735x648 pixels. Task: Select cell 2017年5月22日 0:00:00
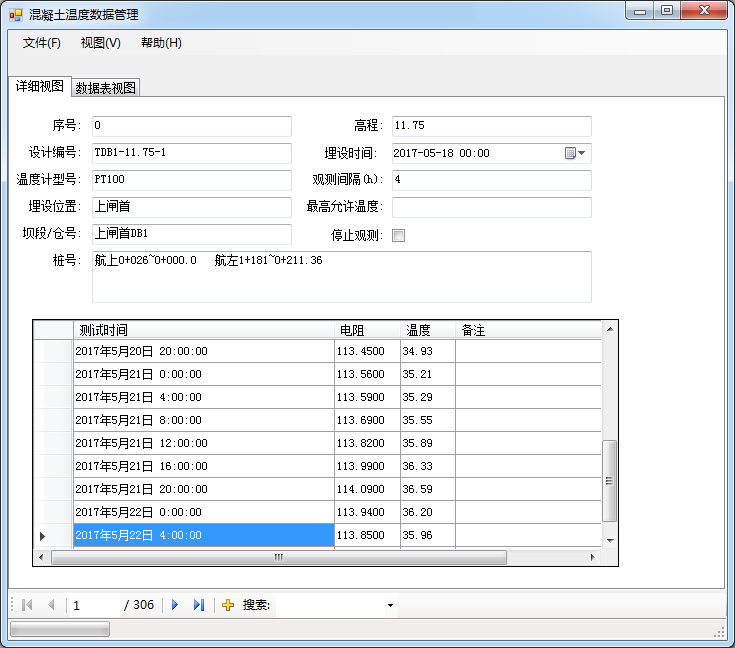click(x=204, y=512)
